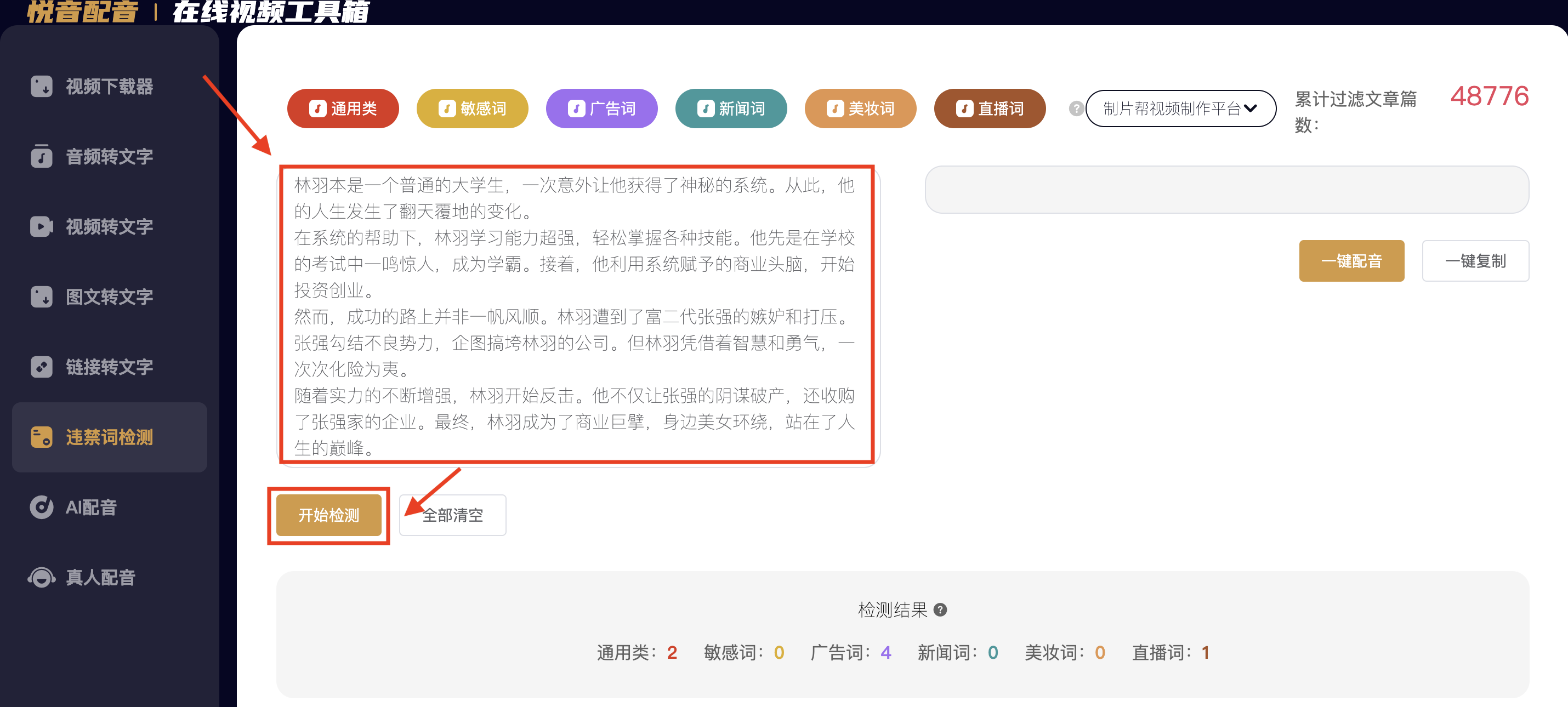Click the icon inside 通用类 pill
This screenshot has height=707, width=1568.
(317, 109)
